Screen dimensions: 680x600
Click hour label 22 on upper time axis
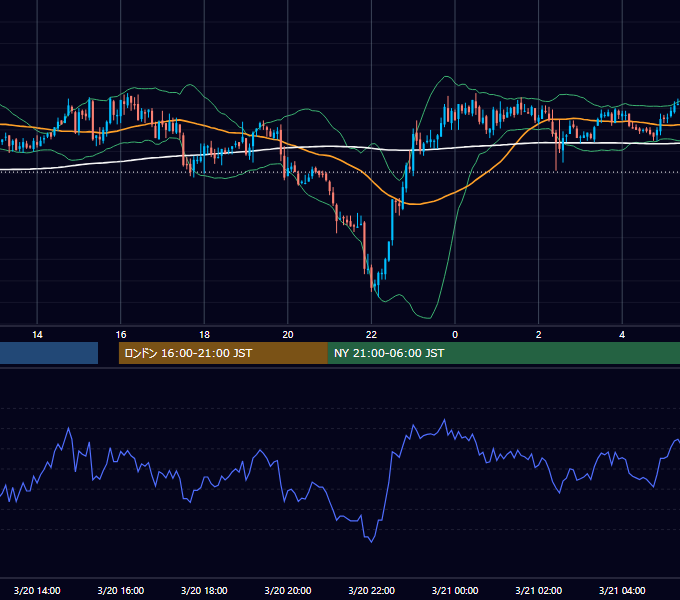tap(371, 335)
